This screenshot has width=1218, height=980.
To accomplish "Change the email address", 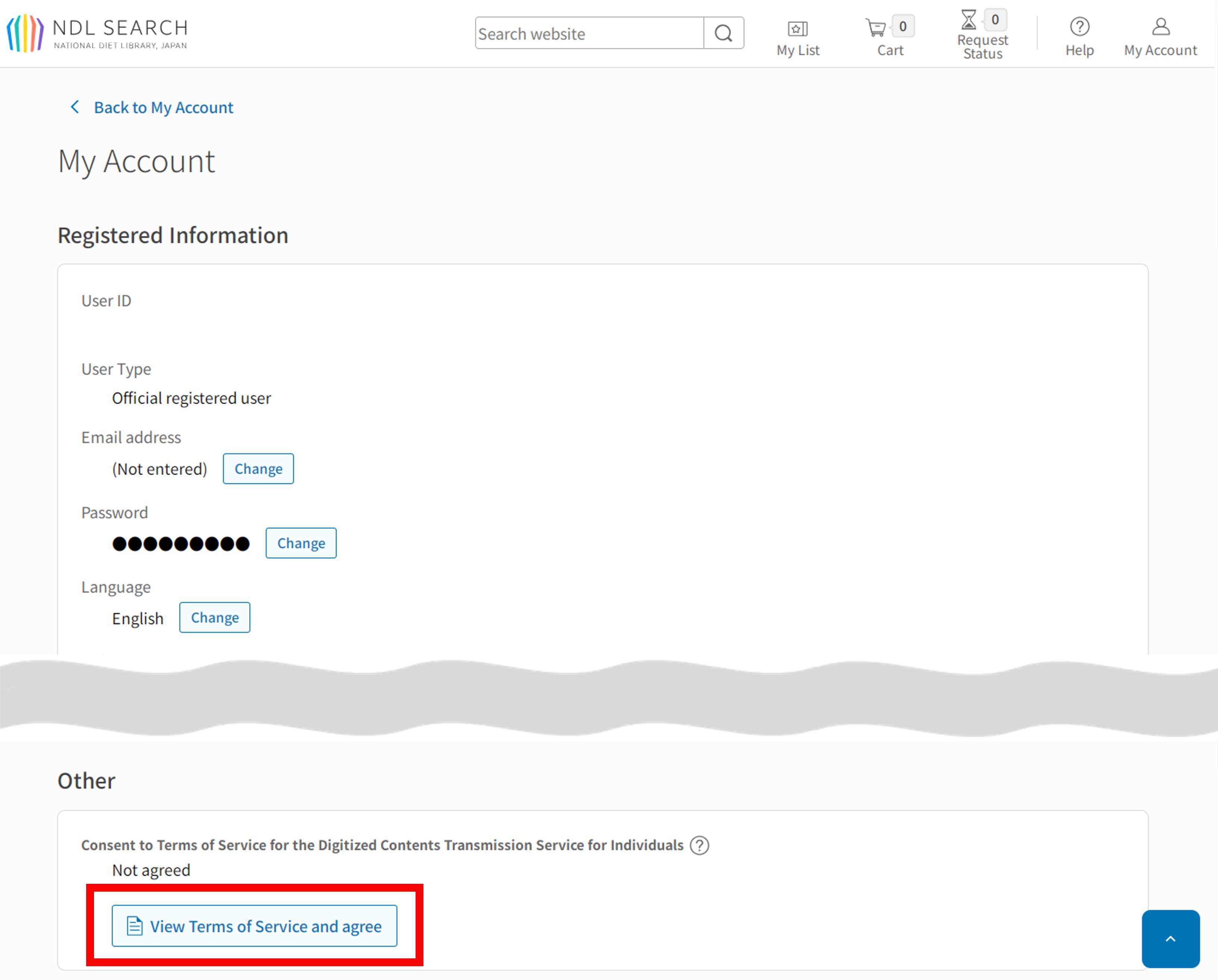I will pos(258,469).
